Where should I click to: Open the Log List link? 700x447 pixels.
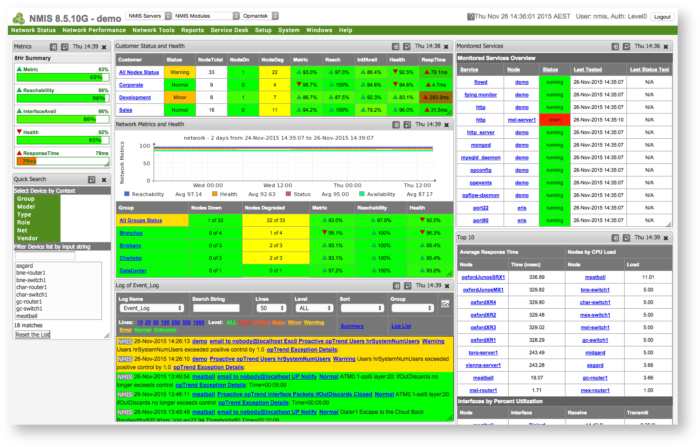[x=401, y=326]
